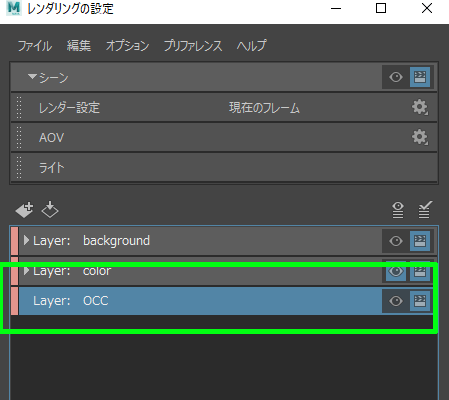Click the import render setup icon
449x400 pixels.
pyautogui.click(x=50, y=209)
